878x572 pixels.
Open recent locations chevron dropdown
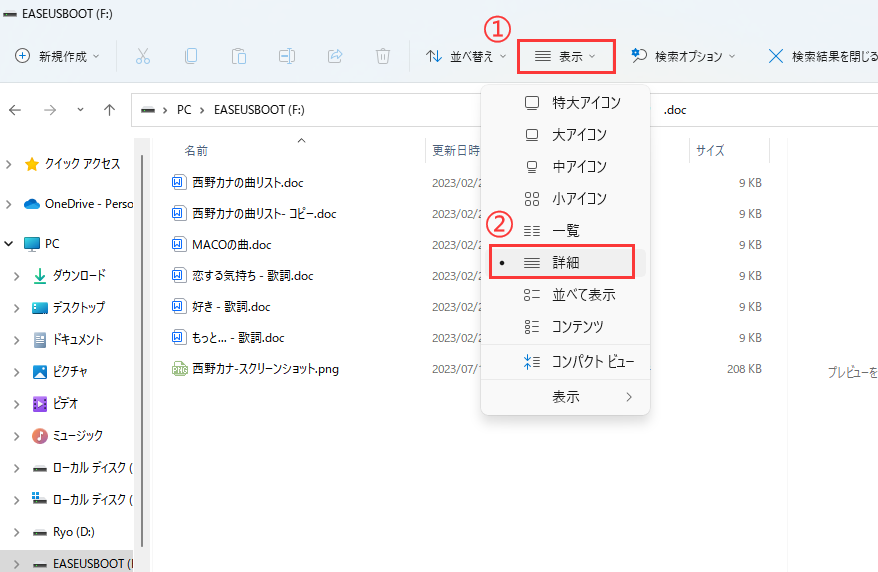tap(81, 110)
